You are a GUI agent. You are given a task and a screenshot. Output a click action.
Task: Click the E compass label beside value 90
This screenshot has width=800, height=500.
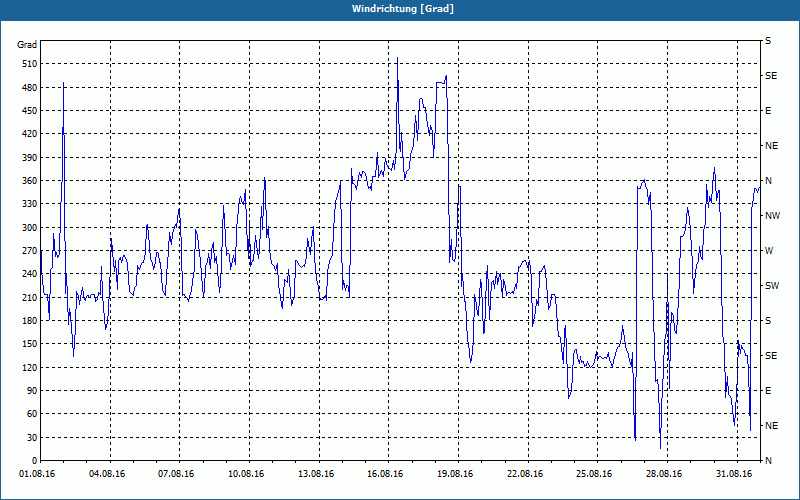(768, 391)
